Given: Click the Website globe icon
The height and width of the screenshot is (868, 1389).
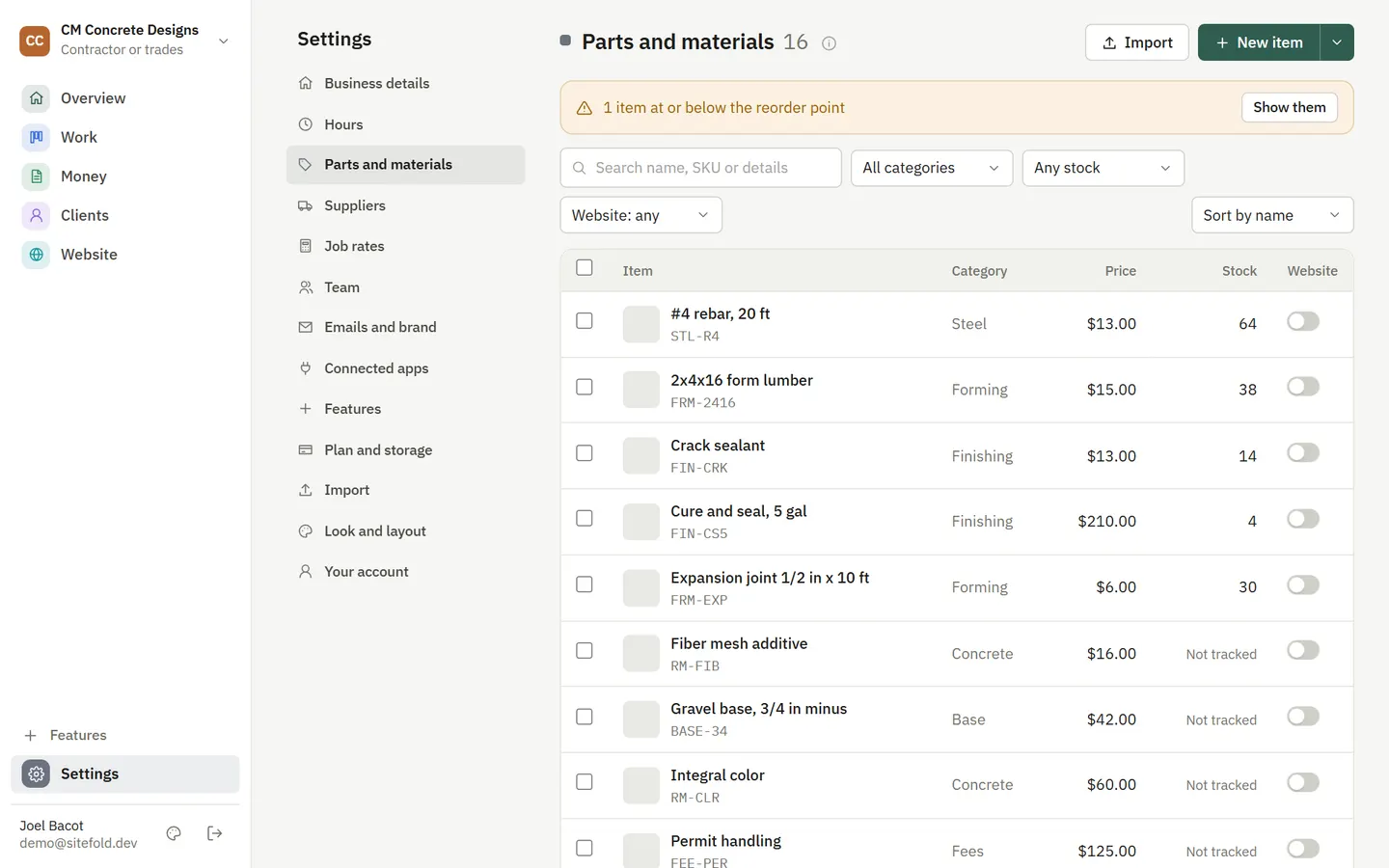Looking at the screenshot, I should coord(36,255).
